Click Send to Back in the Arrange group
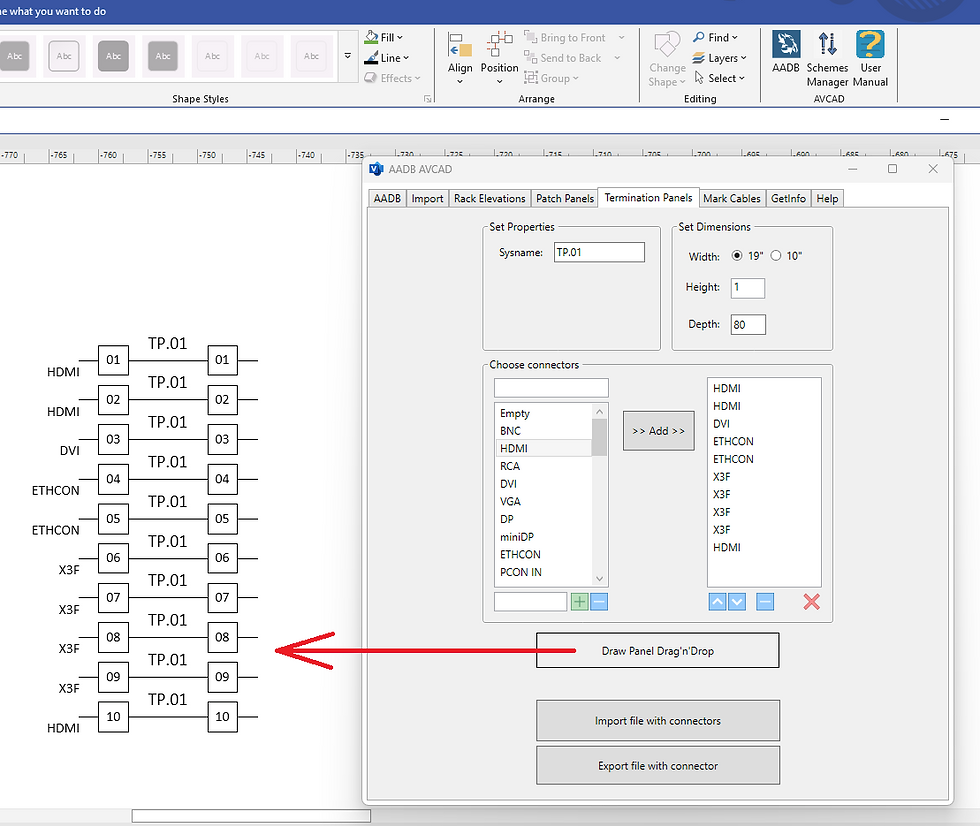 [x=562, y=57]
